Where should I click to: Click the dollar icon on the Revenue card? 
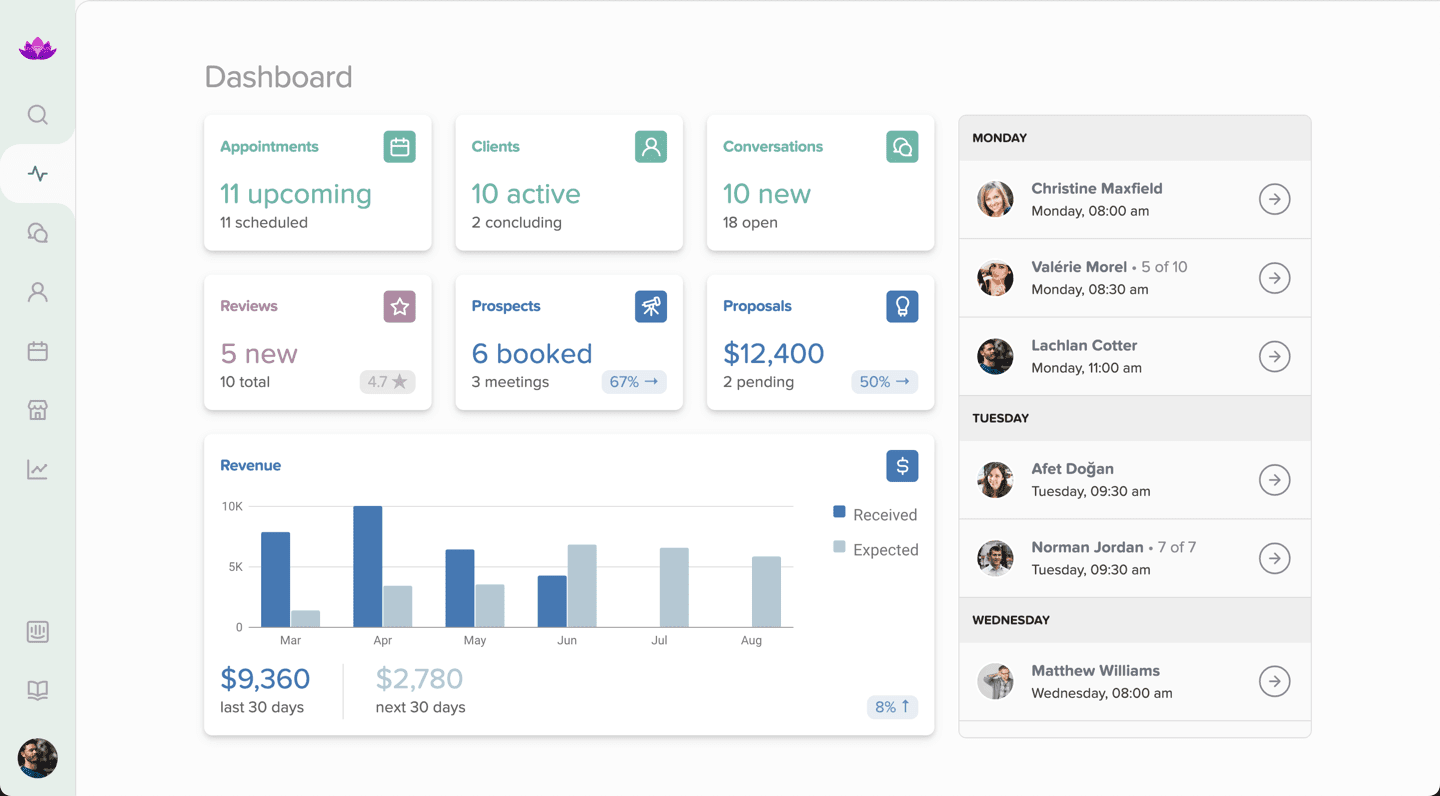point(902,466)
